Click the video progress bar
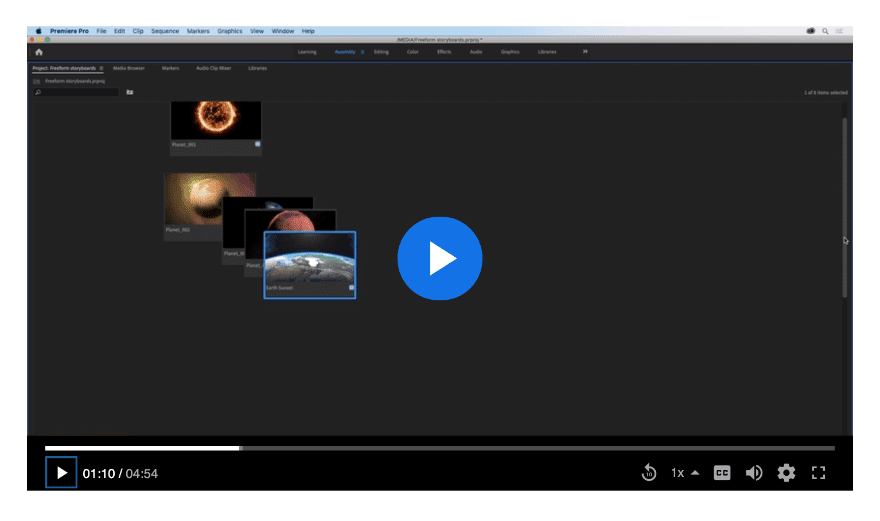The height and width of the screenshot is (521, 880). point(440,448)
